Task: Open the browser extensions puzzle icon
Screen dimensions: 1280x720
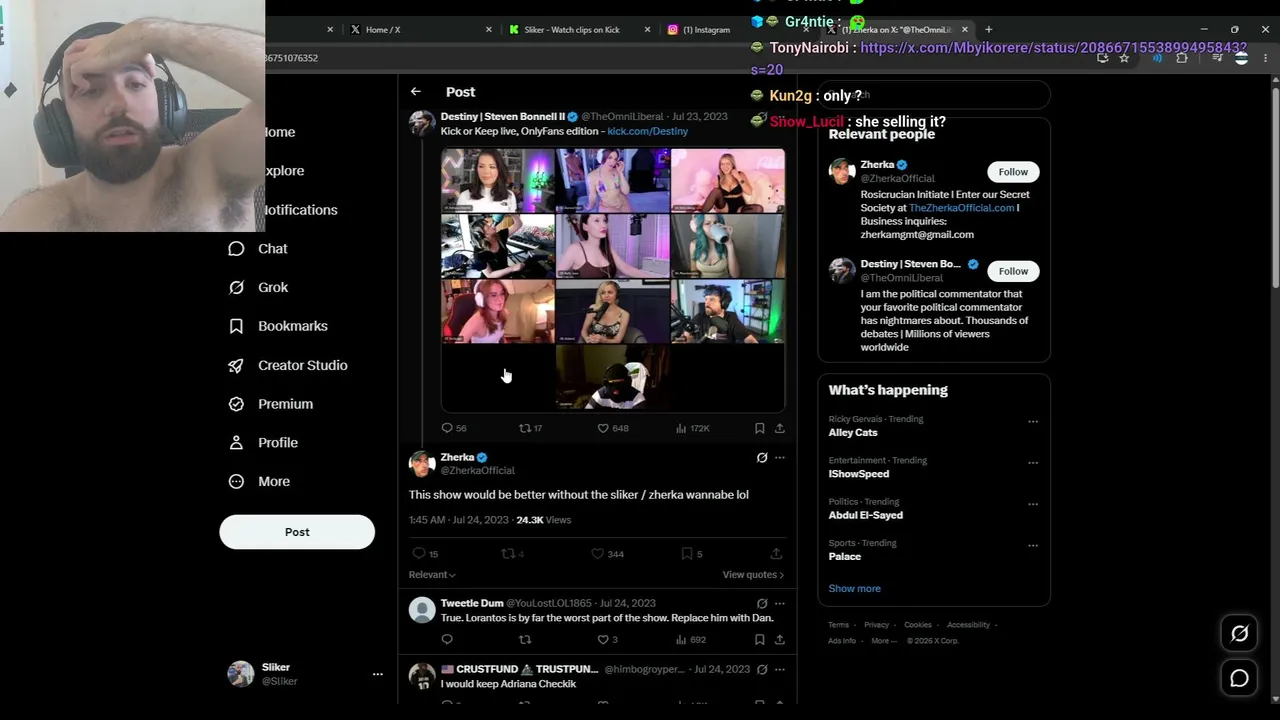Action: (1182, 59)
